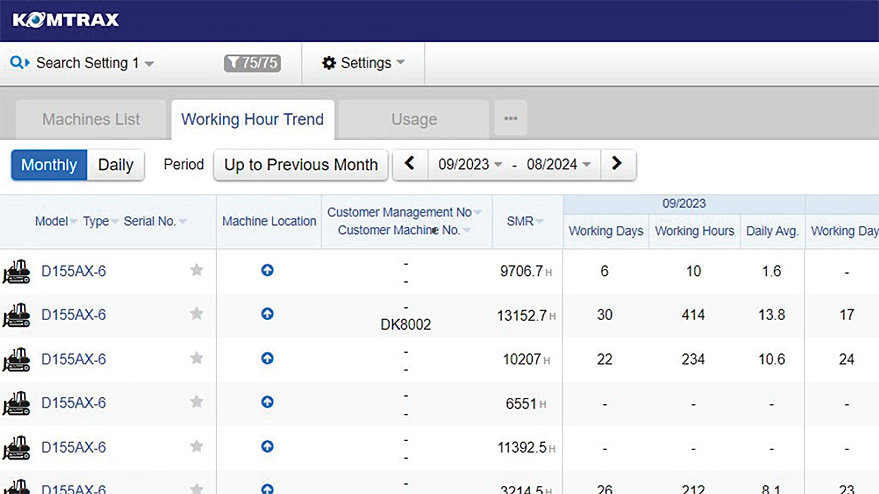This screenshot has width=879, height=494.
Task: Go to previous period with left arrow
Action: click(410, 164)
